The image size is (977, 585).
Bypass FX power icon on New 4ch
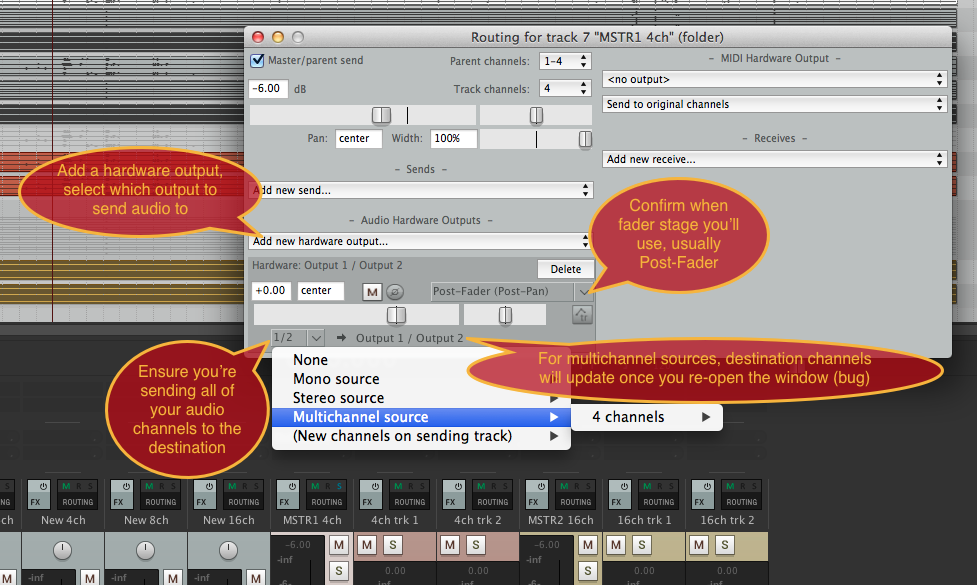pos(43,486)
